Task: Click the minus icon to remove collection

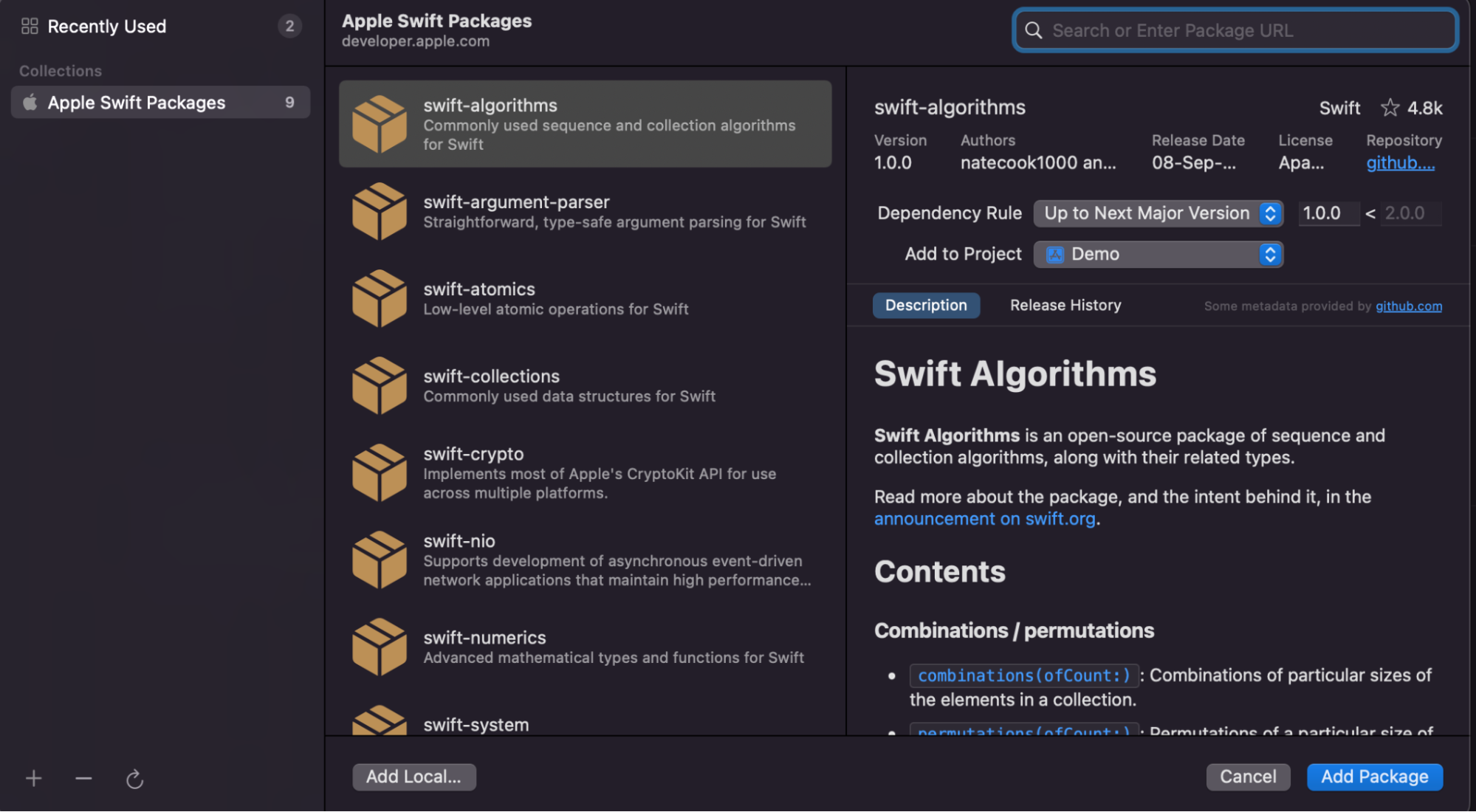Action: [83, 778]
